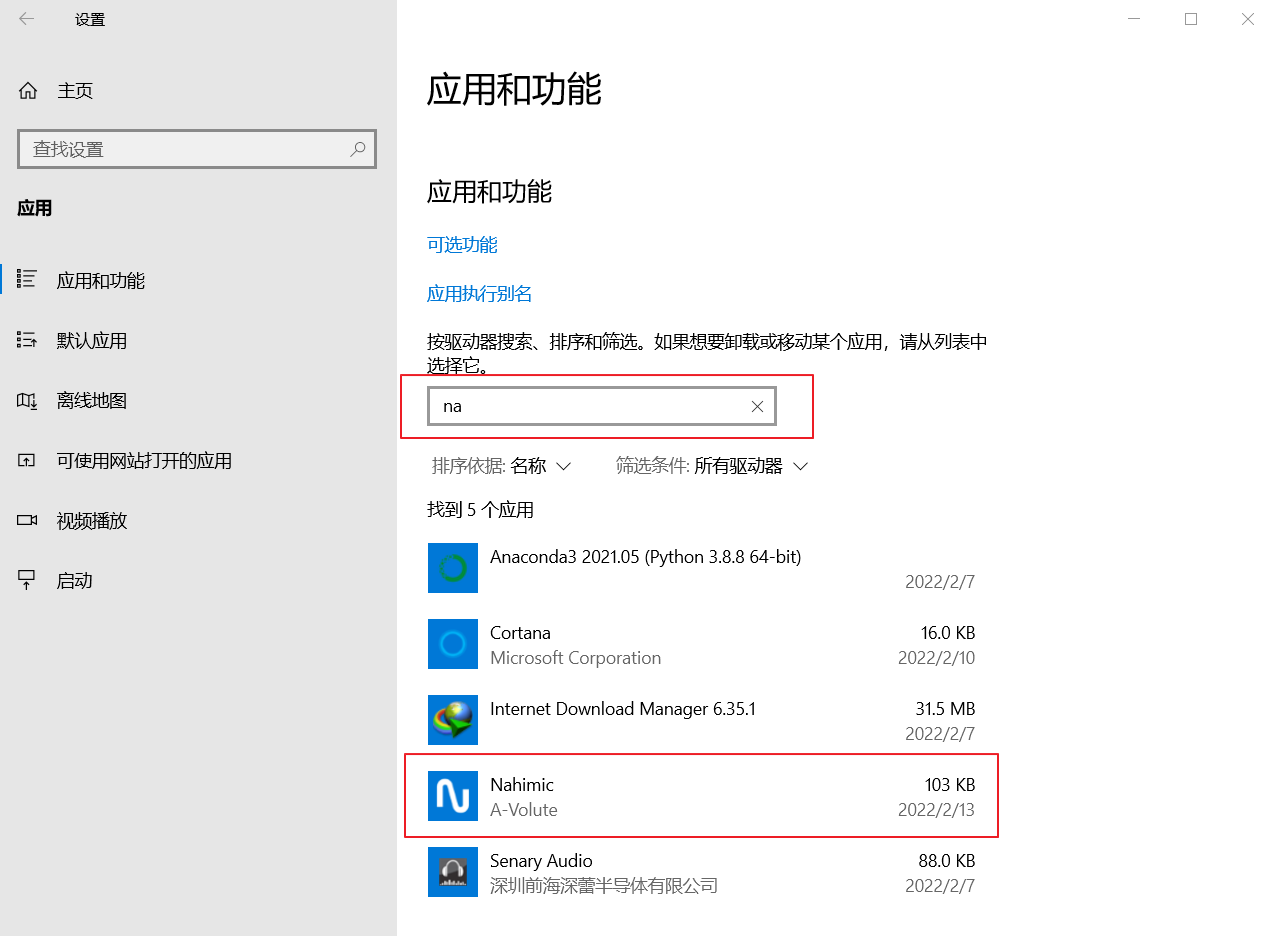The height and width of the screenshot is (936, 1272).
Task: Click the Senary Audio app icon
Action: coord(453,872)
